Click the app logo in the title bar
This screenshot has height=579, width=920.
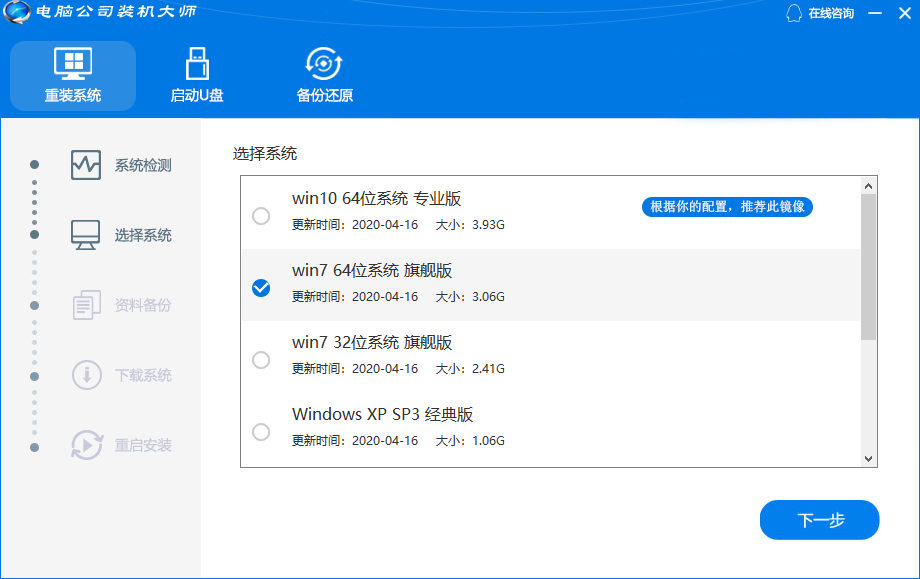16,12
